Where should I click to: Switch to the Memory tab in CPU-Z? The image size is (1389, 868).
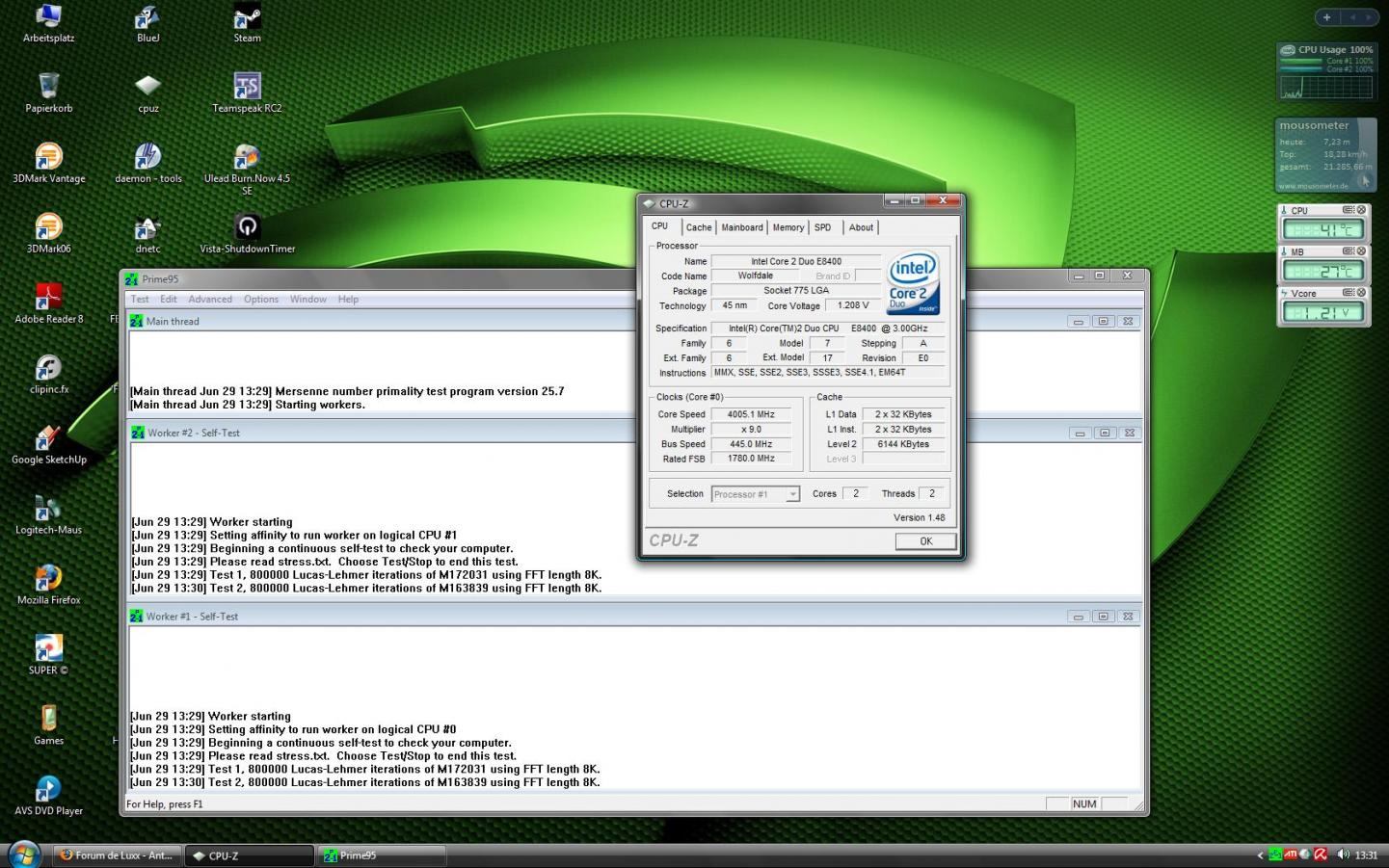788,227
